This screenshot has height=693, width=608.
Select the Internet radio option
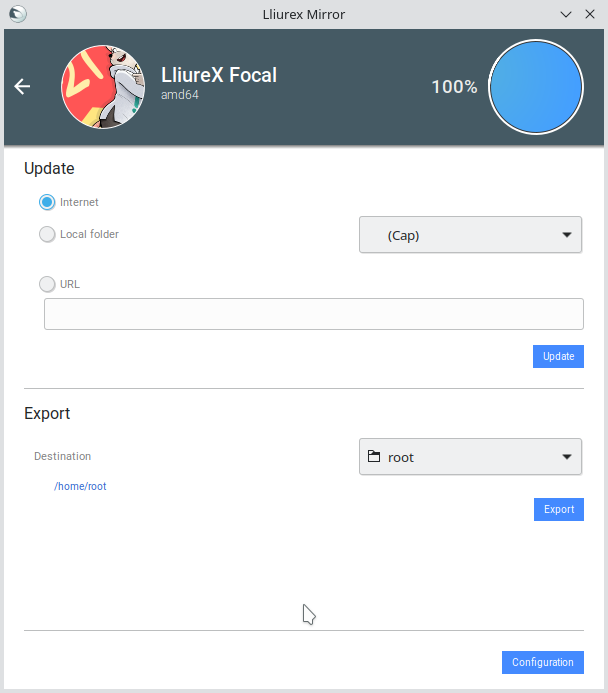pos(47,202)
